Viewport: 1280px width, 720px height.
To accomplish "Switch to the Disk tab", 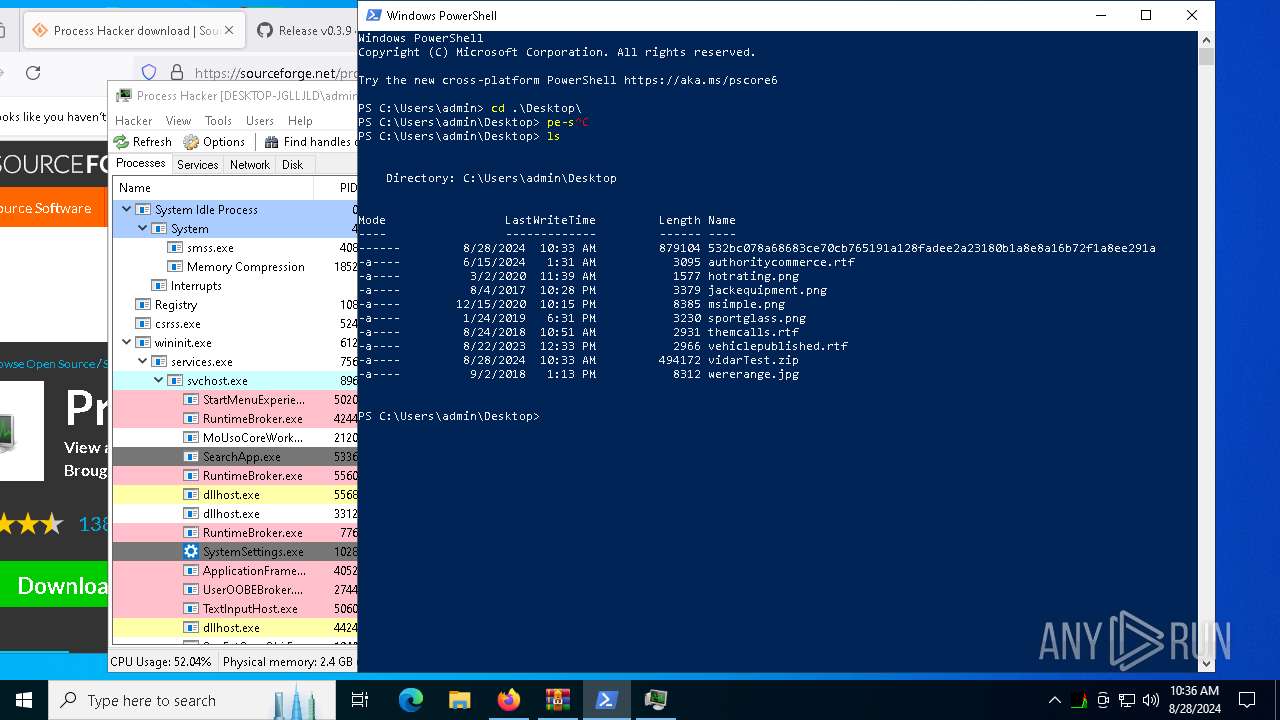I will point(293,164).
